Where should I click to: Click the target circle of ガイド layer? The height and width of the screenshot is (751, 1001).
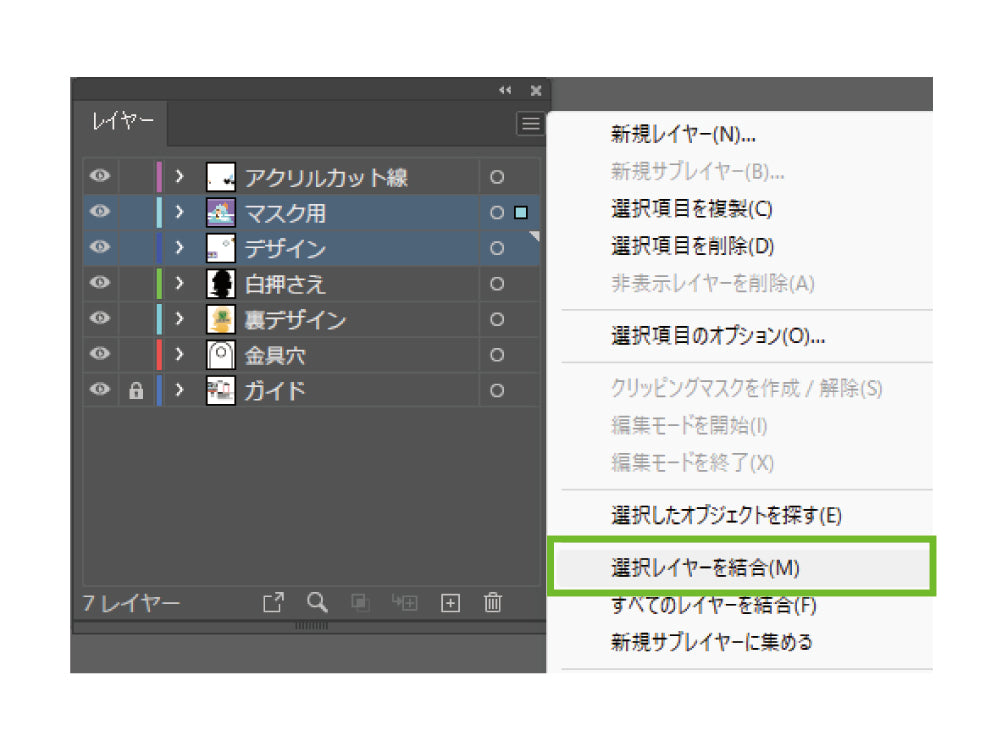[x=497, y=391]
